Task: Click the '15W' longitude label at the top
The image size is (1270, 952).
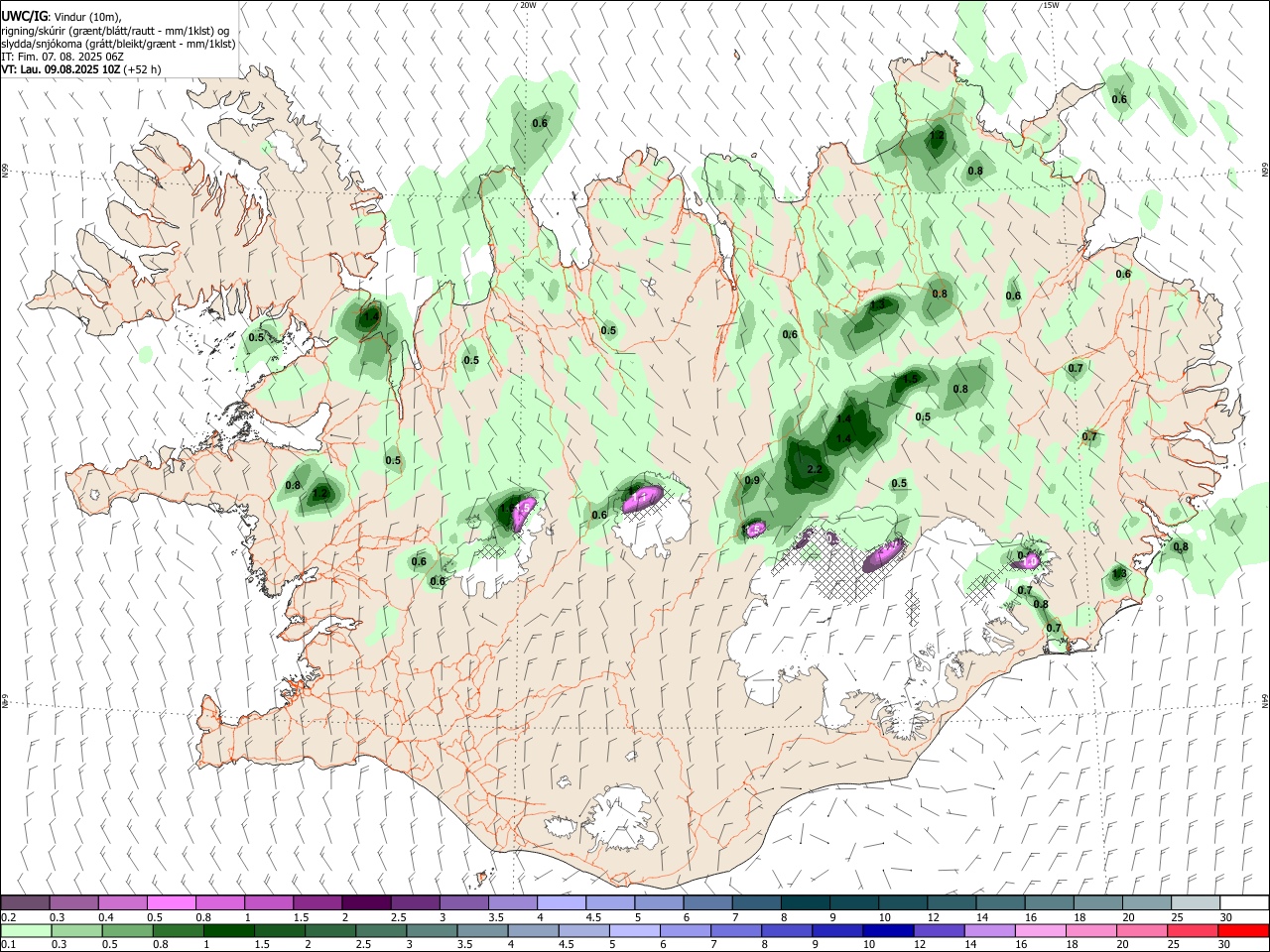Action: (x=1051, y=5)
